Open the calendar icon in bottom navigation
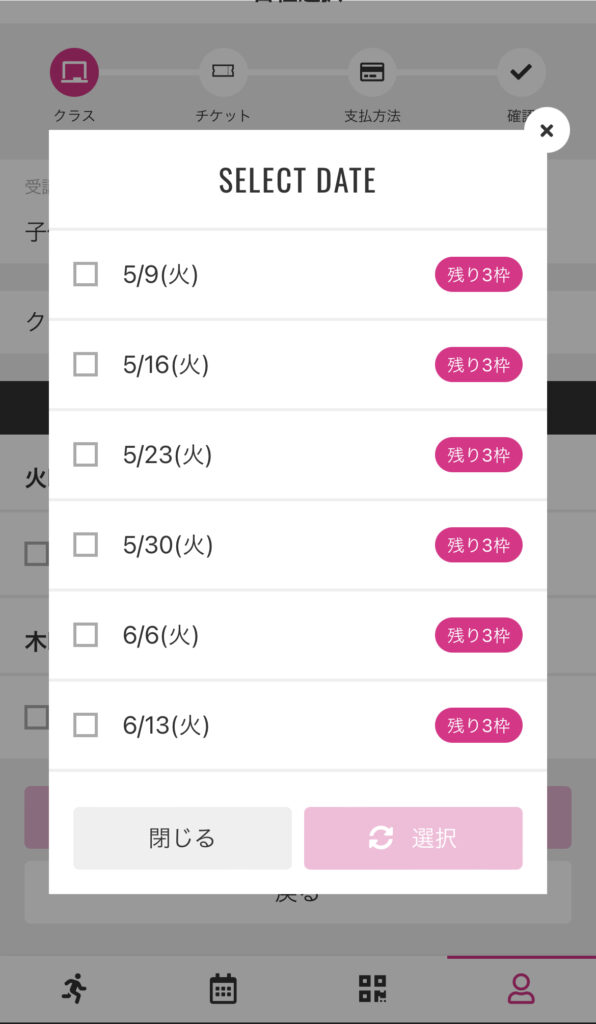This screenshot has height=1024, width=596. coord(223,989)
